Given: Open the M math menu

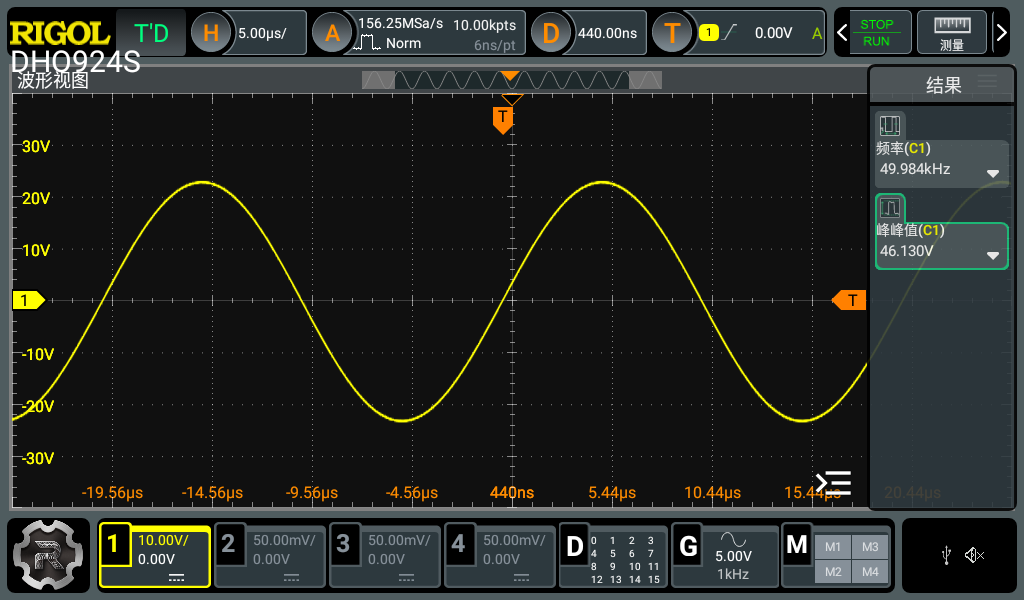Looking at the screenshot, I should click(x=797, y=545).
